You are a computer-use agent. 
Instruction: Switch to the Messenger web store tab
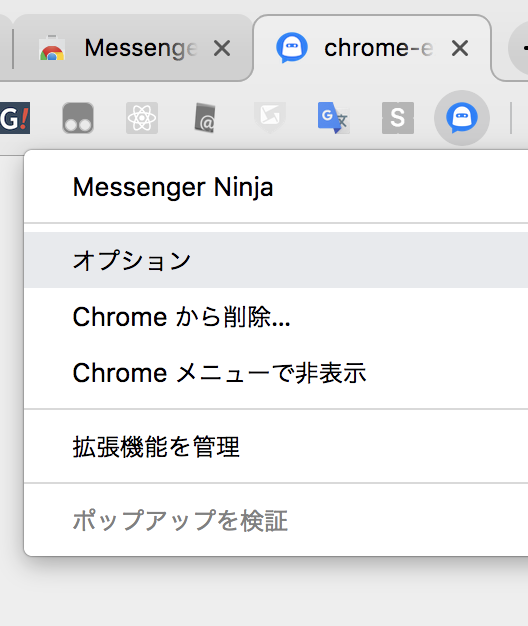pyautogui.click(x=132, y=48)
